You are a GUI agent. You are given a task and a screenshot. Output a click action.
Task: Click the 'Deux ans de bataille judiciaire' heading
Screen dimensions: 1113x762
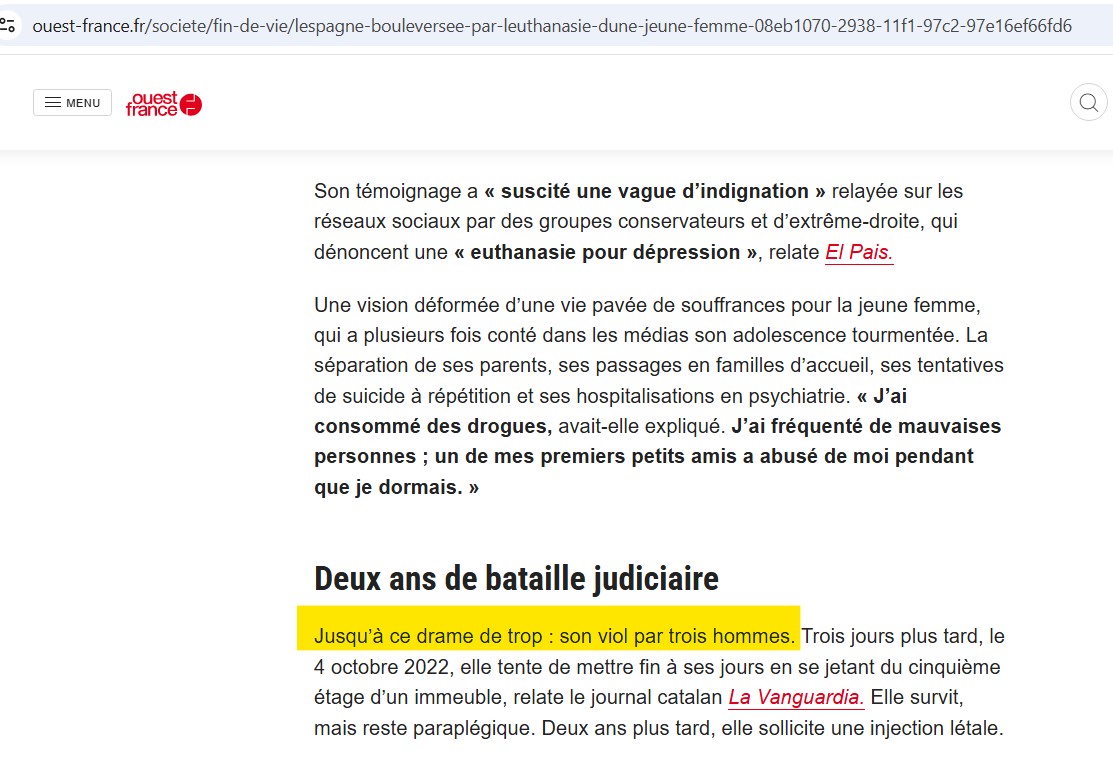click(516, 578)
